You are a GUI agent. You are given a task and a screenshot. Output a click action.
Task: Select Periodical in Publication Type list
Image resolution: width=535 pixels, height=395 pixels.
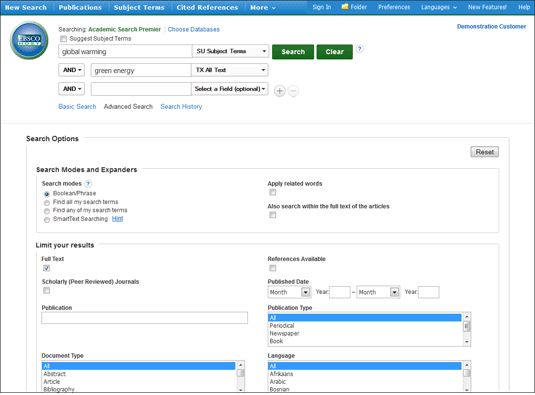click(365, 326)
